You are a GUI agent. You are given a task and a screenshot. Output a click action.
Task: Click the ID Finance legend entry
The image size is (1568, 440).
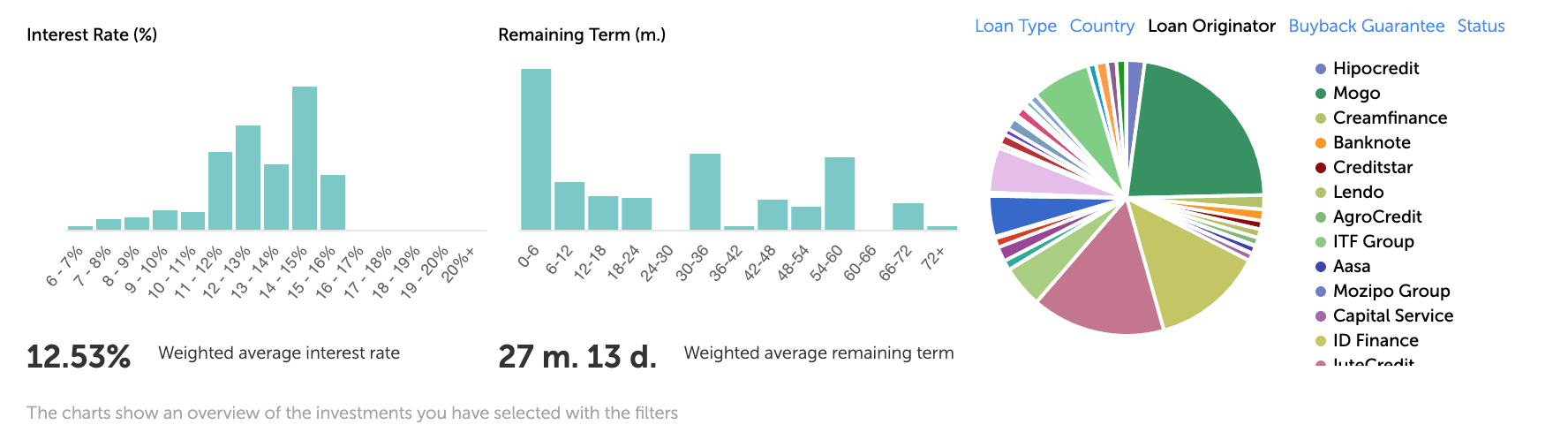point(1376,341)
